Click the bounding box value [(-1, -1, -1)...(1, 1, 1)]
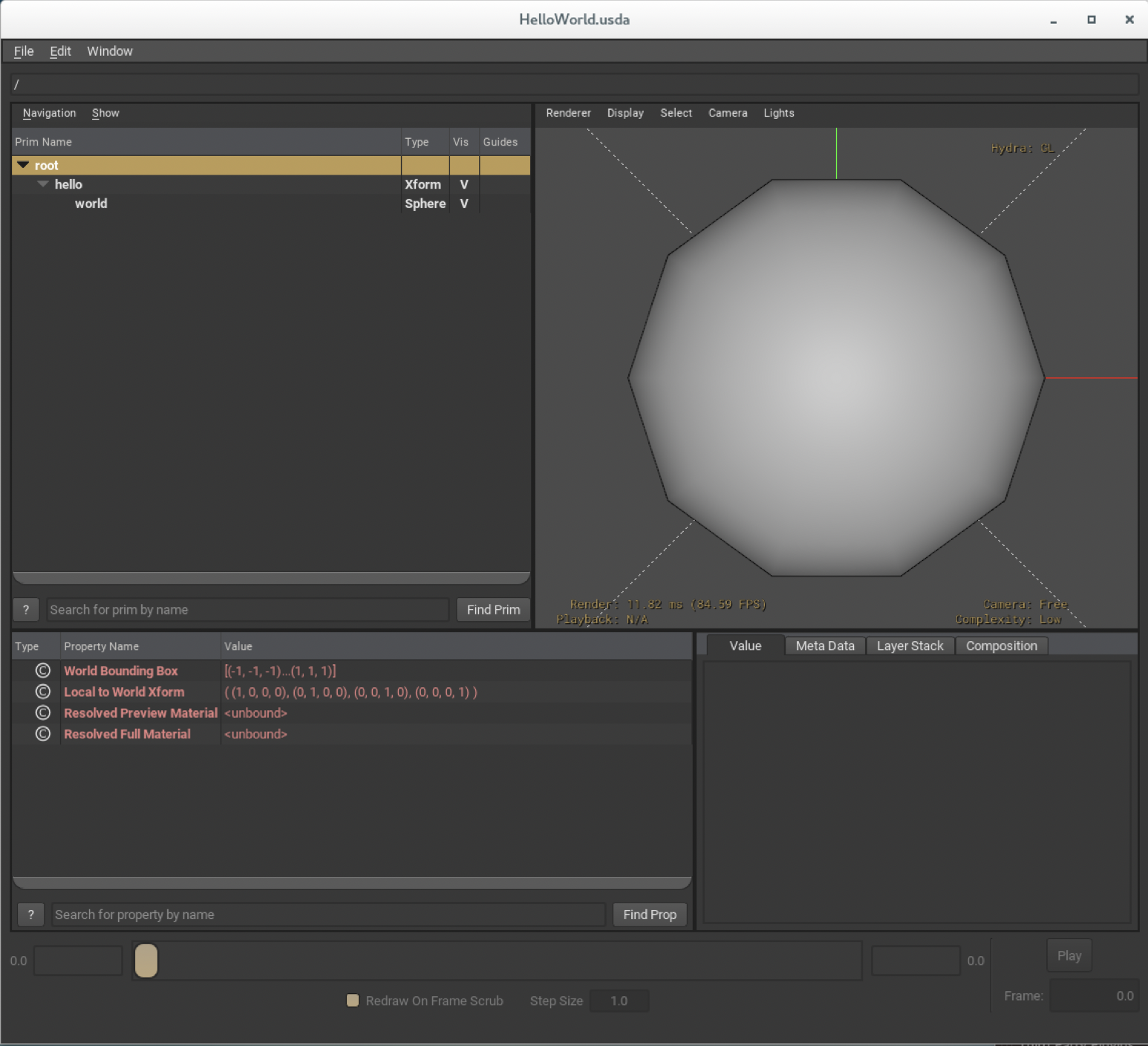This screenshot has width=1148, height=1046. click(x=280, y=671)
